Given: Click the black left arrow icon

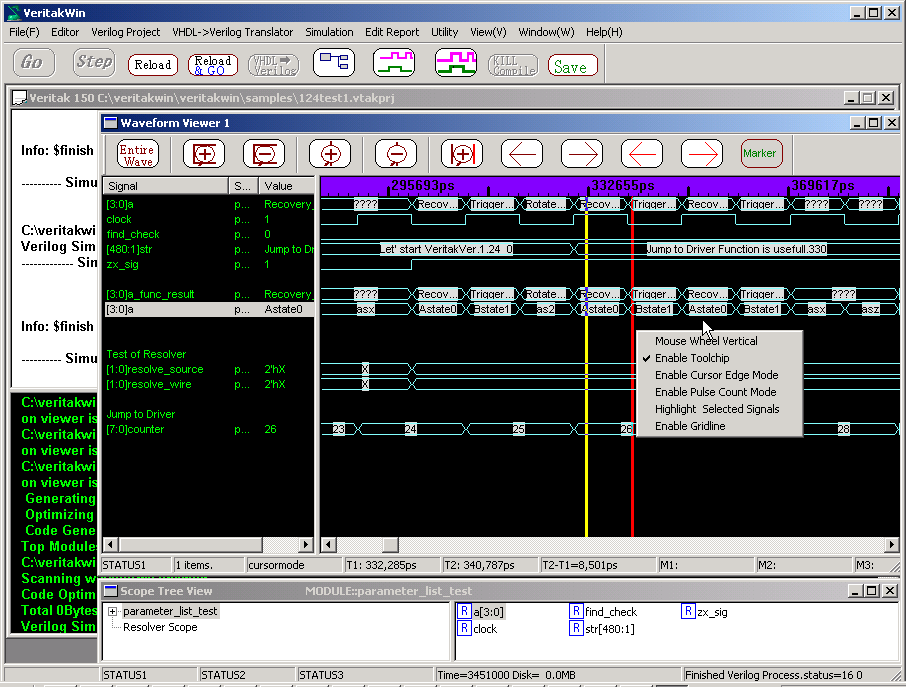Looking at the screenshot, I should [521, 154].
